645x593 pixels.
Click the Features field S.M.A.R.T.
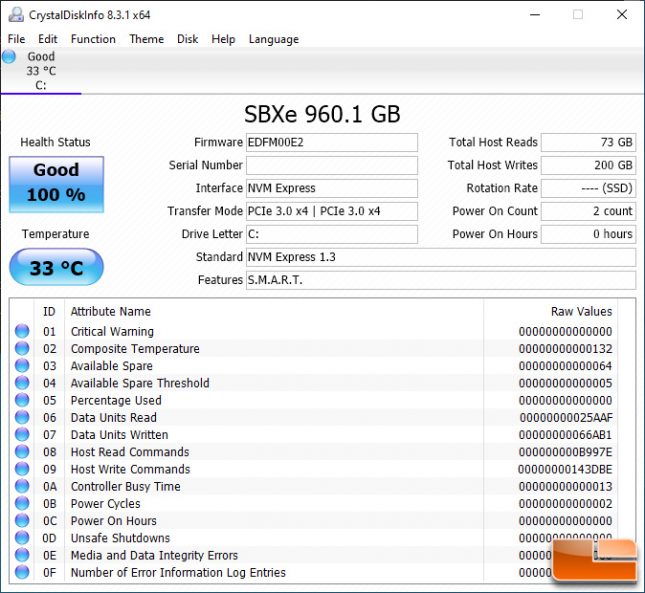point(441,280)
